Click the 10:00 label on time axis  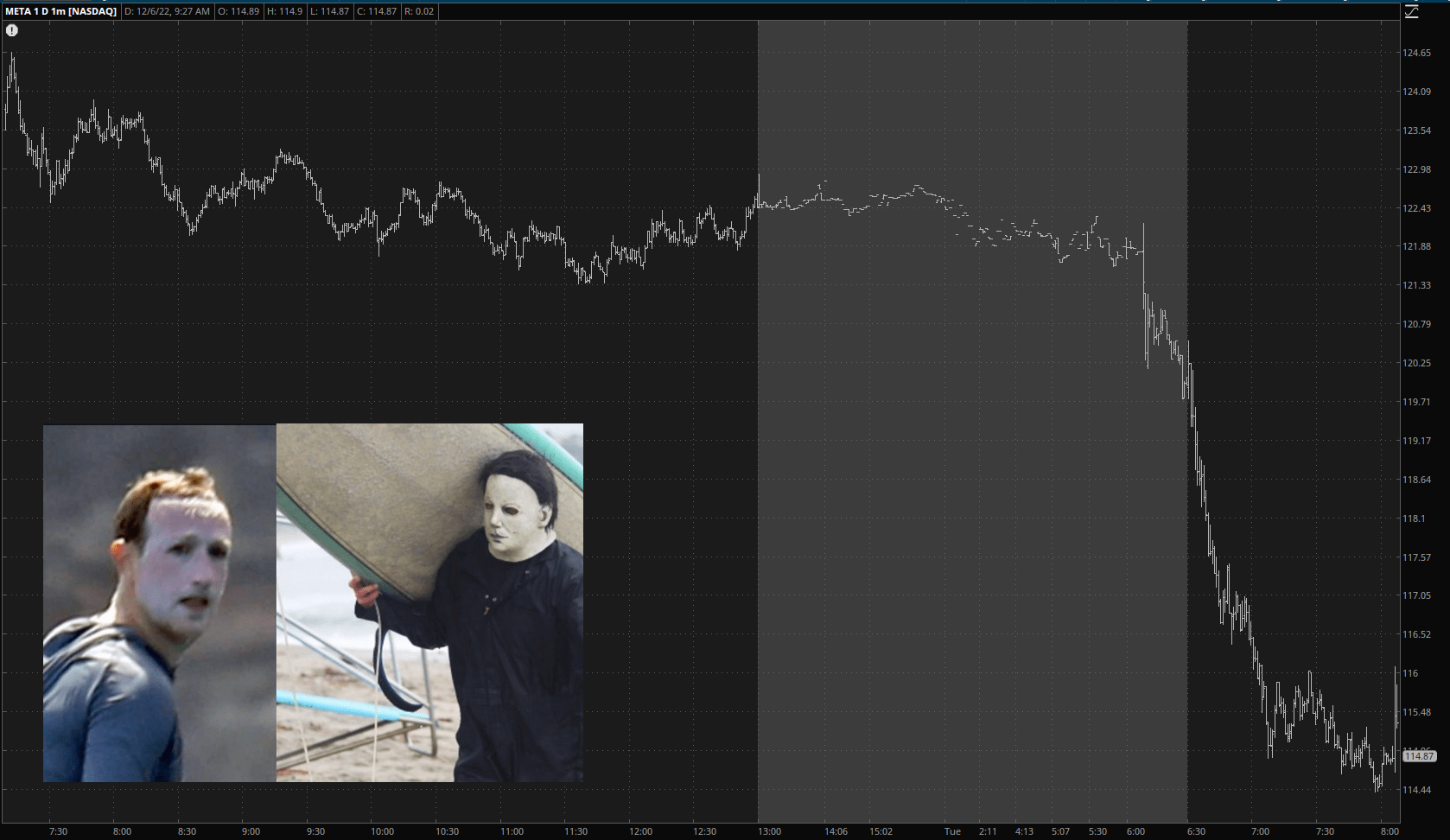coord(382,831)
